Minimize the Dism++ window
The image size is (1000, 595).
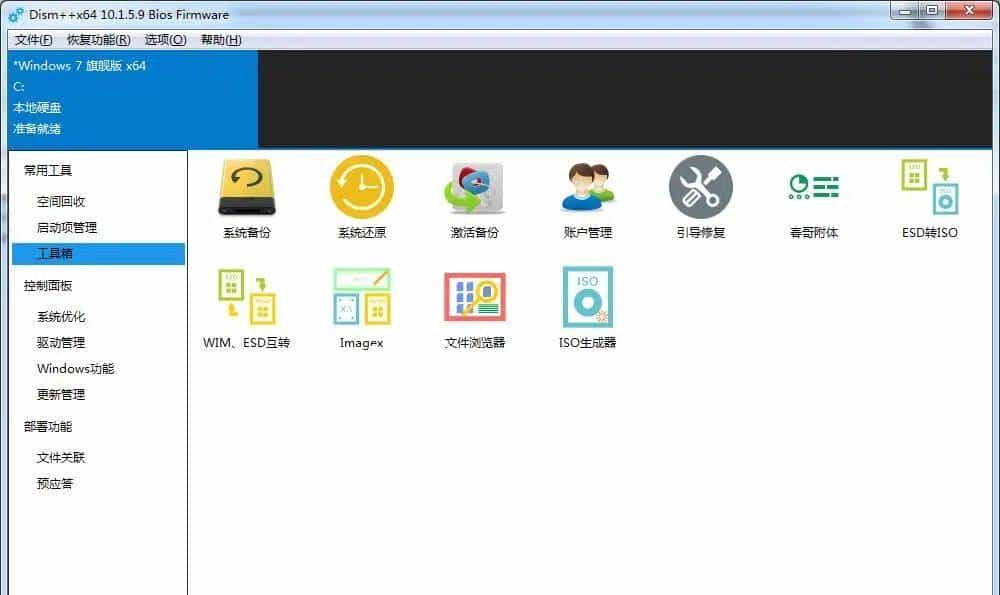click(904, 11)
